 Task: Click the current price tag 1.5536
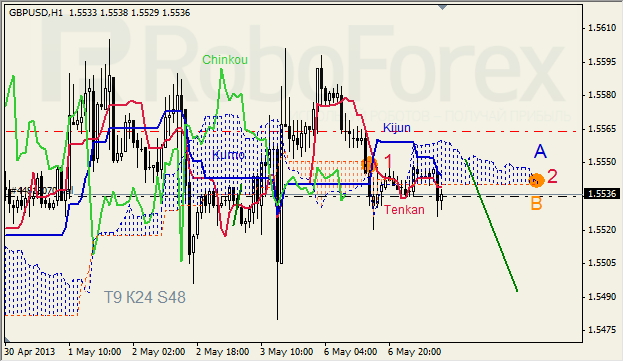[x=603, y=194]
